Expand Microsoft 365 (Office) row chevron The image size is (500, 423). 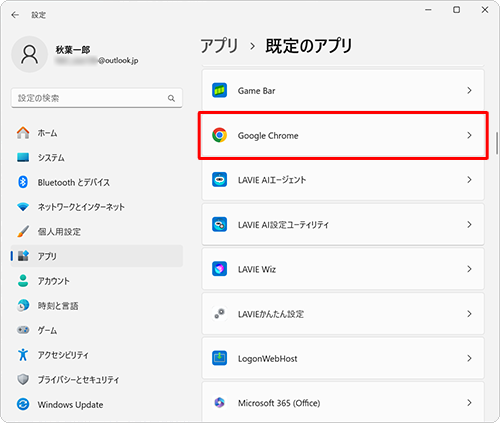tap(469, 403)
